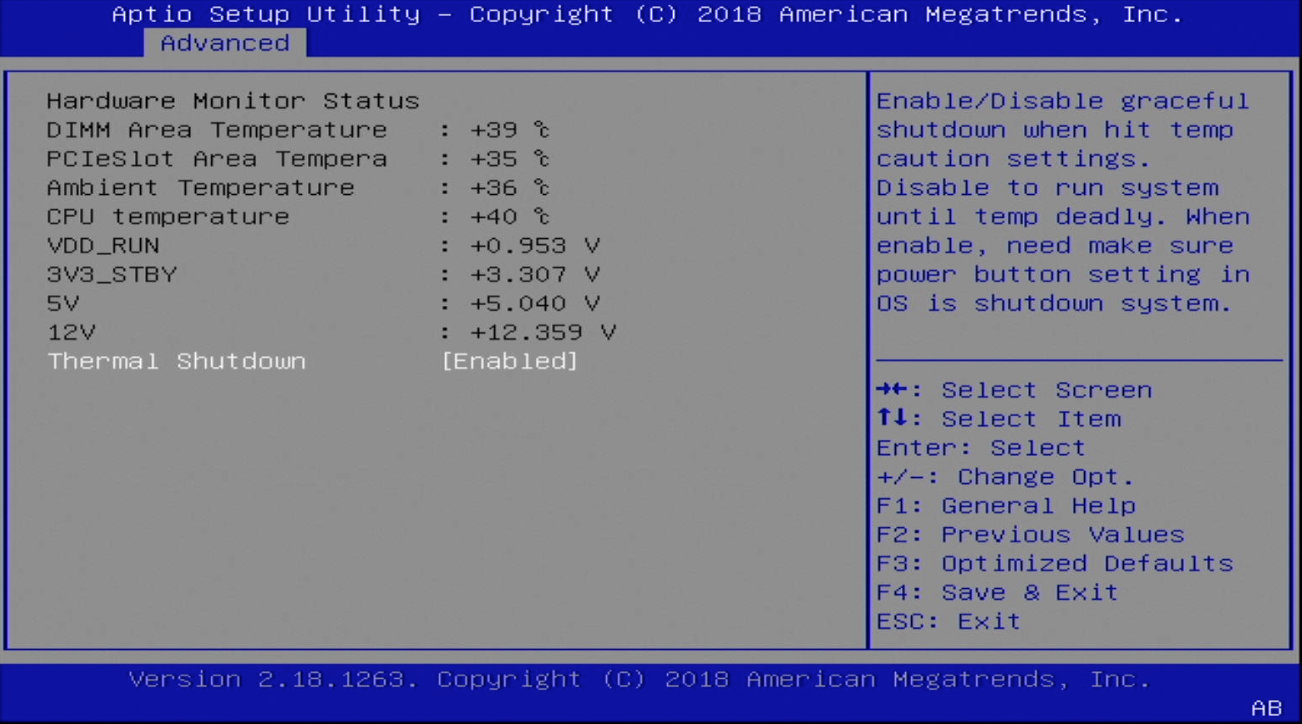
Task: Click the graceful shutdown help description
Action: [x=1063, y=202]
